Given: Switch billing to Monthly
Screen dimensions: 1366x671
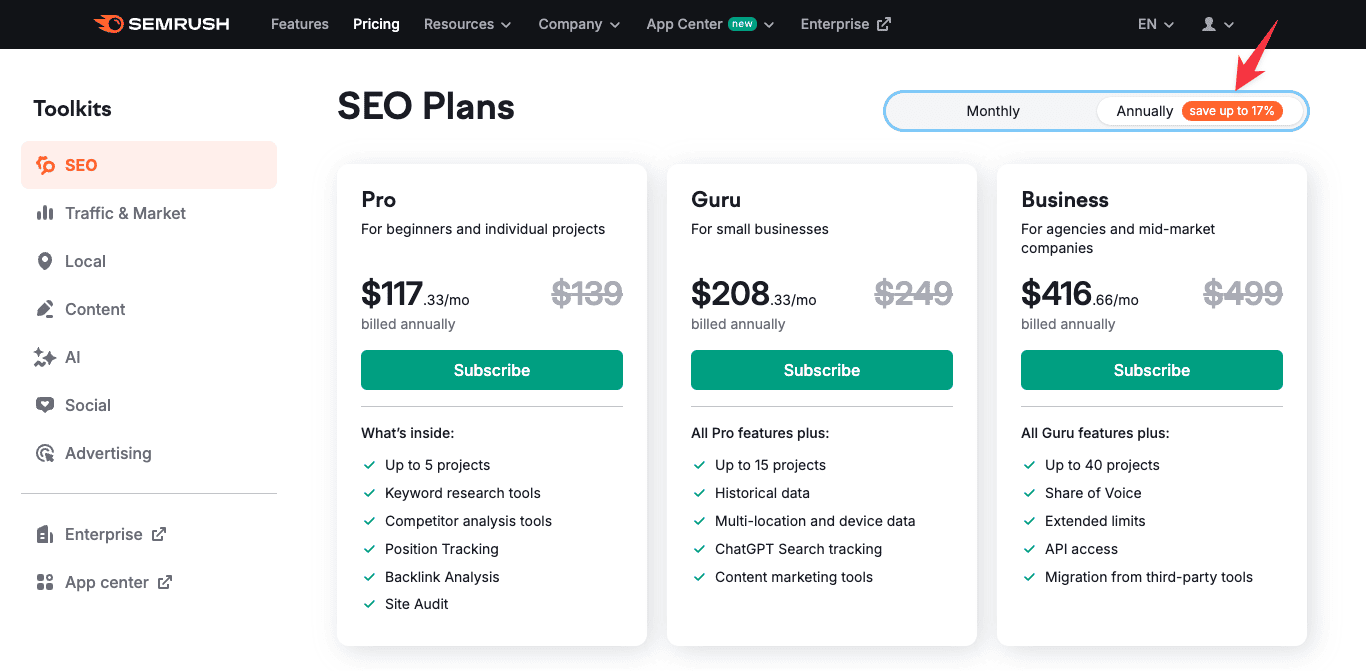Looking at the screenshot, I should pyautogui.click(x=993, y=111).
